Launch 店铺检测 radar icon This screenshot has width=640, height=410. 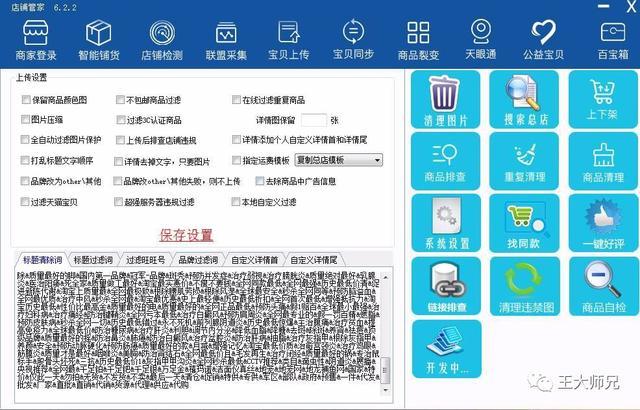(x=162, y=40)
